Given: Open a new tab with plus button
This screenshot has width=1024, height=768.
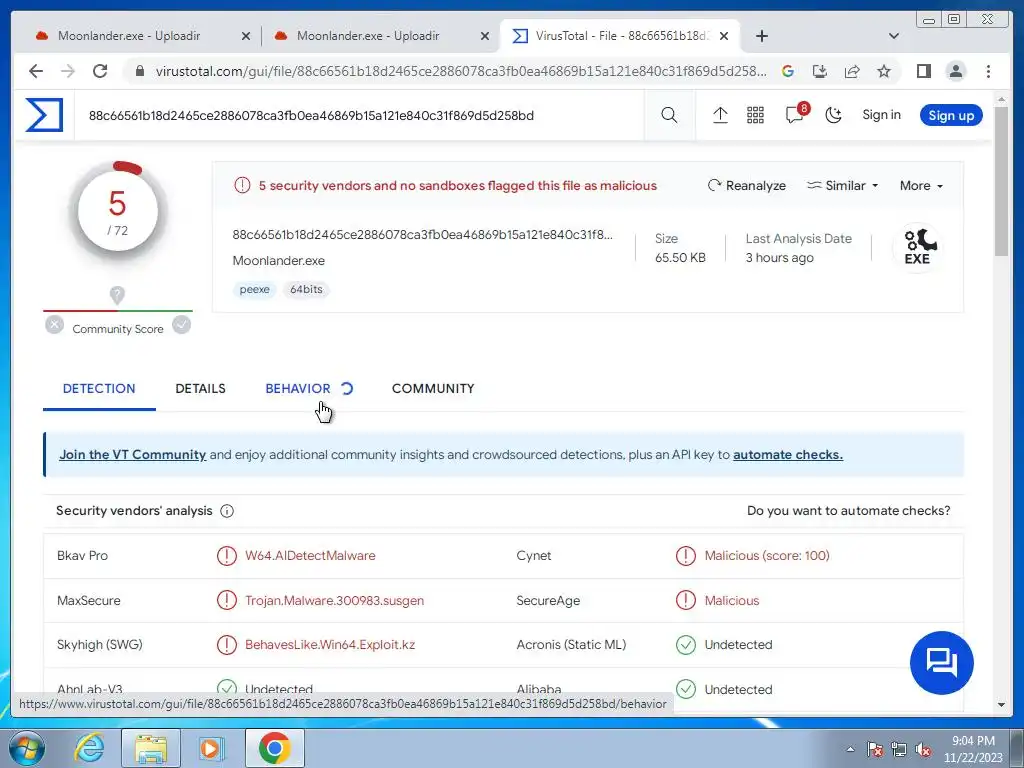Looking at the screenshot, I should (x=761, y=36).
